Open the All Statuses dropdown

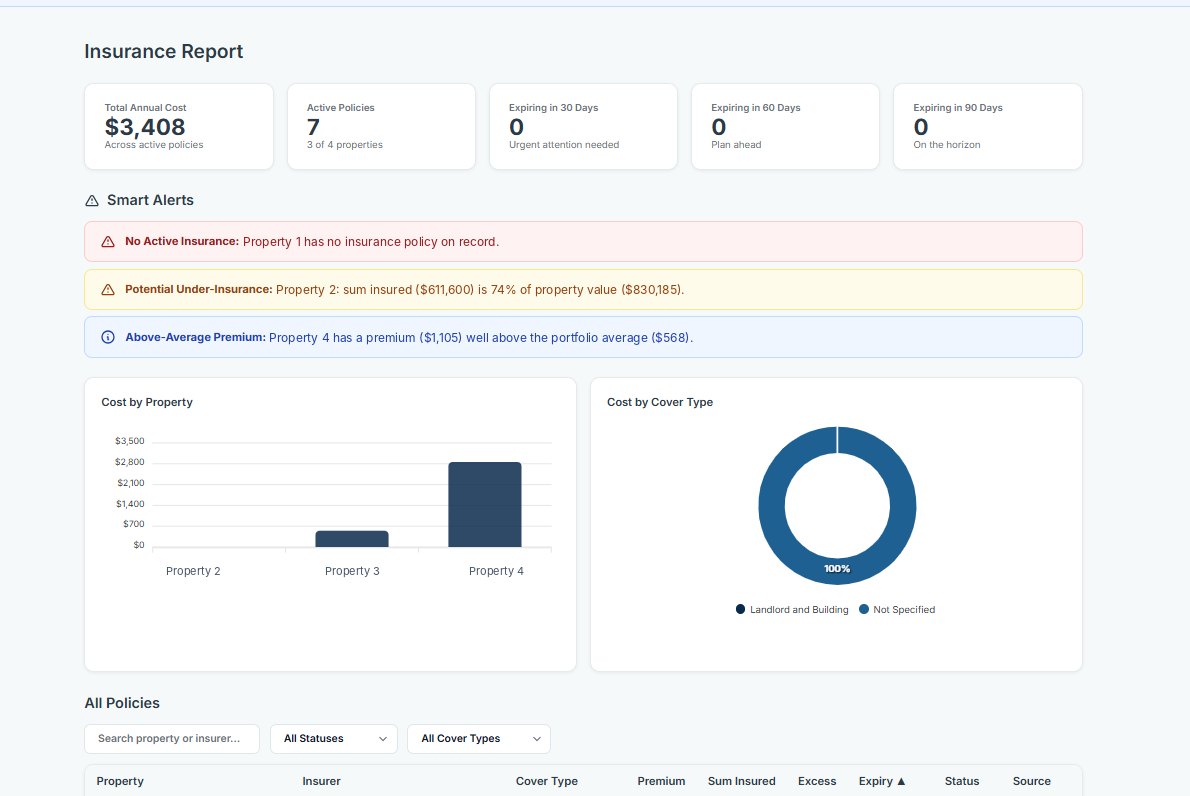click(x=334, y=738)
